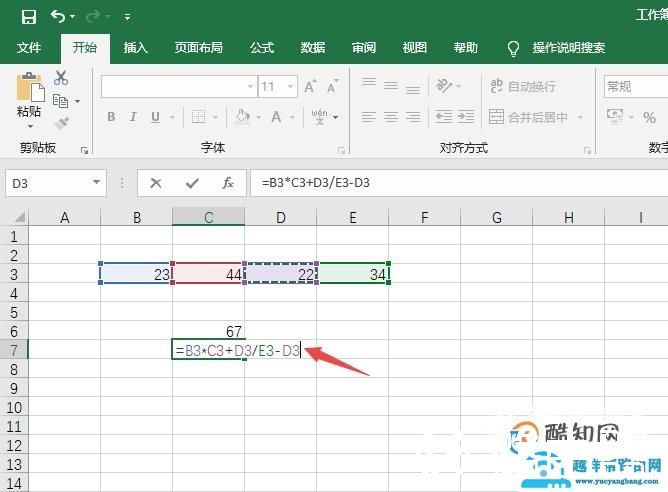Viewport: 668px width, 492px height.
Task: Click the Align Left icon
Action: coord(369,117)
